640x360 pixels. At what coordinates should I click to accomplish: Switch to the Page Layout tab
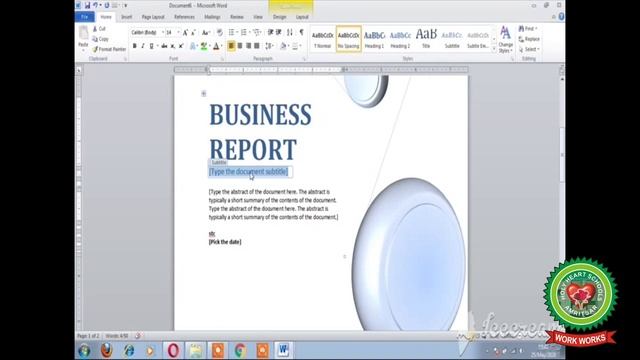153,17
